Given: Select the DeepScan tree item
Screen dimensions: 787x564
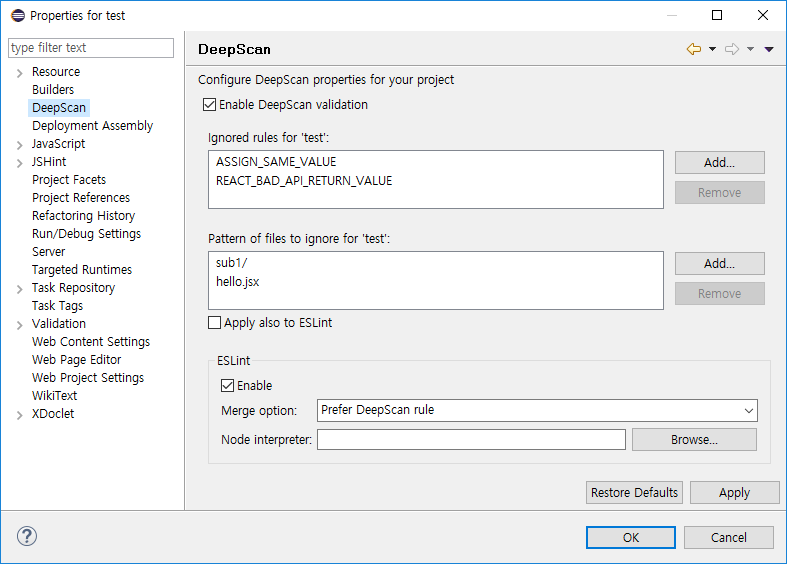Looking at the screenshot, I should [x=59, y=107].
